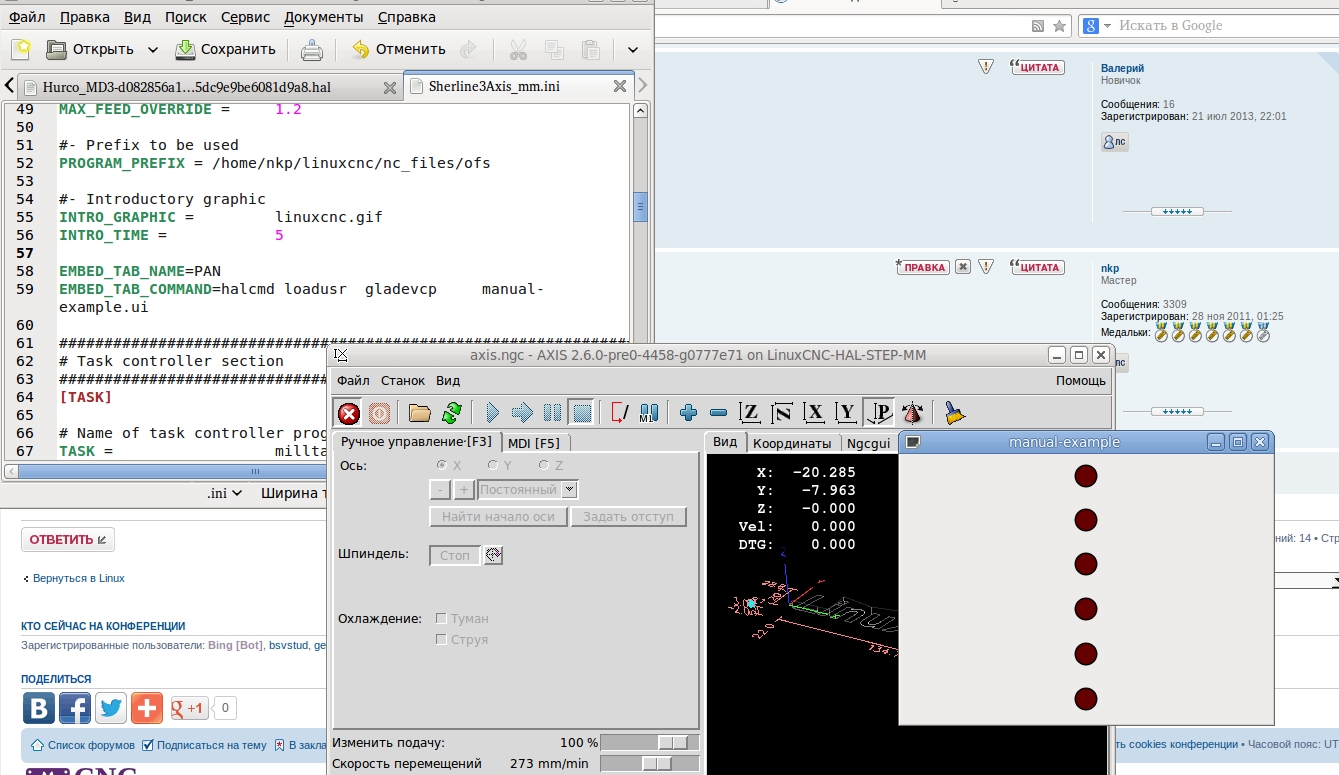Viewport: 1339px width, 775px height.
Task: Click the spindle direction icon next to Стоп
Action: click(x=493, y=555)
